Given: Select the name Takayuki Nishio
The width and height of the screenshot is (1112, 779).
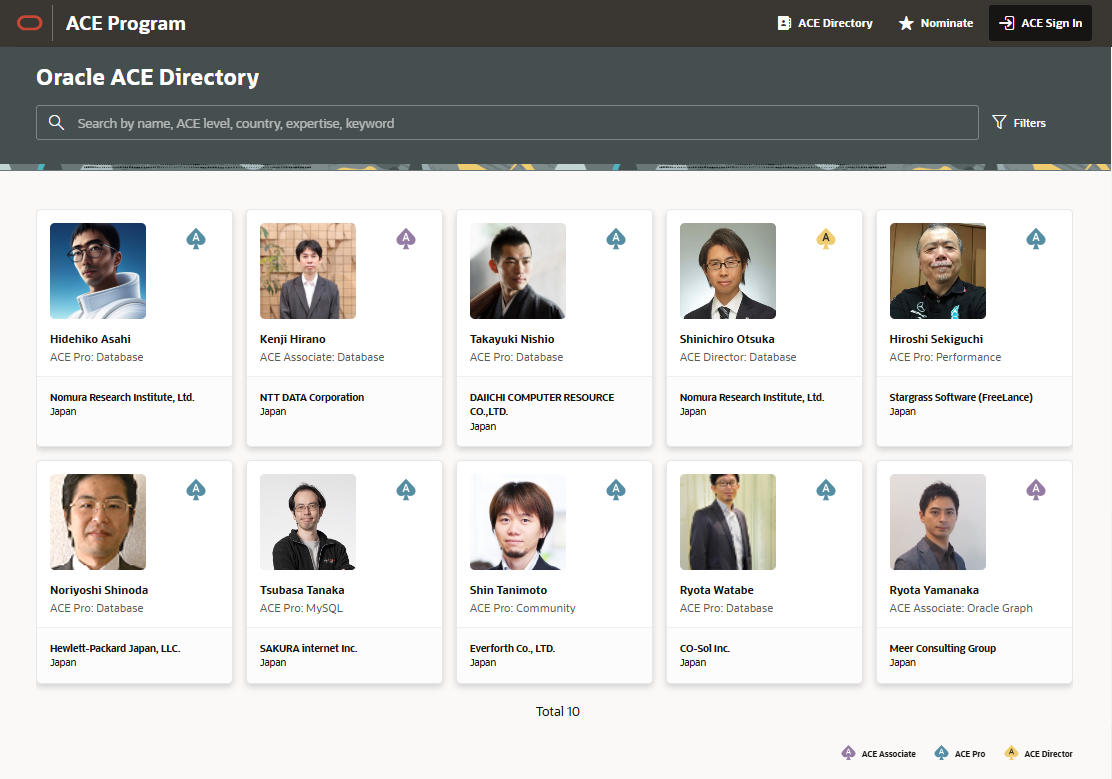Looking at the screenshot, I should pyautogui.click(x=512, y=339).
